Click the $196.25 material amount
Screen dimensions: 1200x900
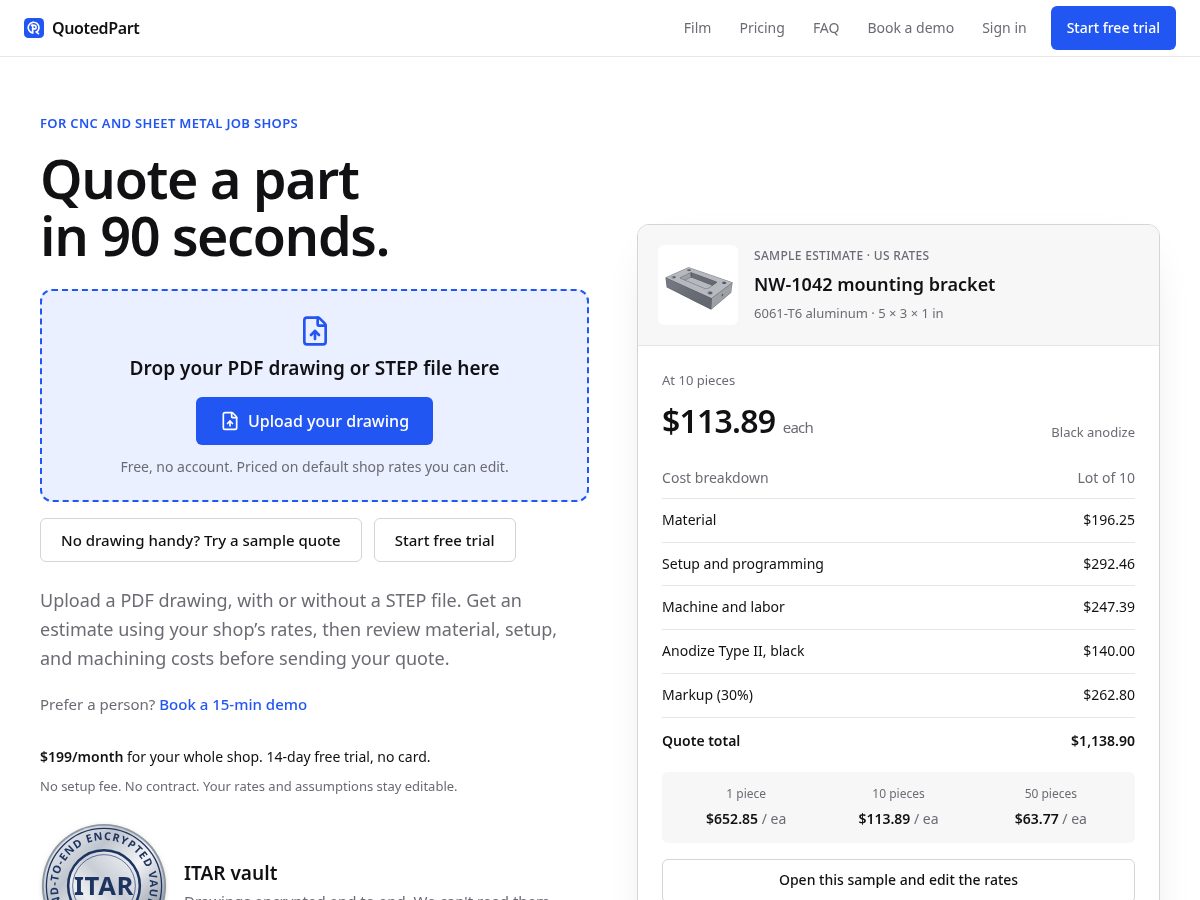pyautogui.click(x=1109, y=520)
